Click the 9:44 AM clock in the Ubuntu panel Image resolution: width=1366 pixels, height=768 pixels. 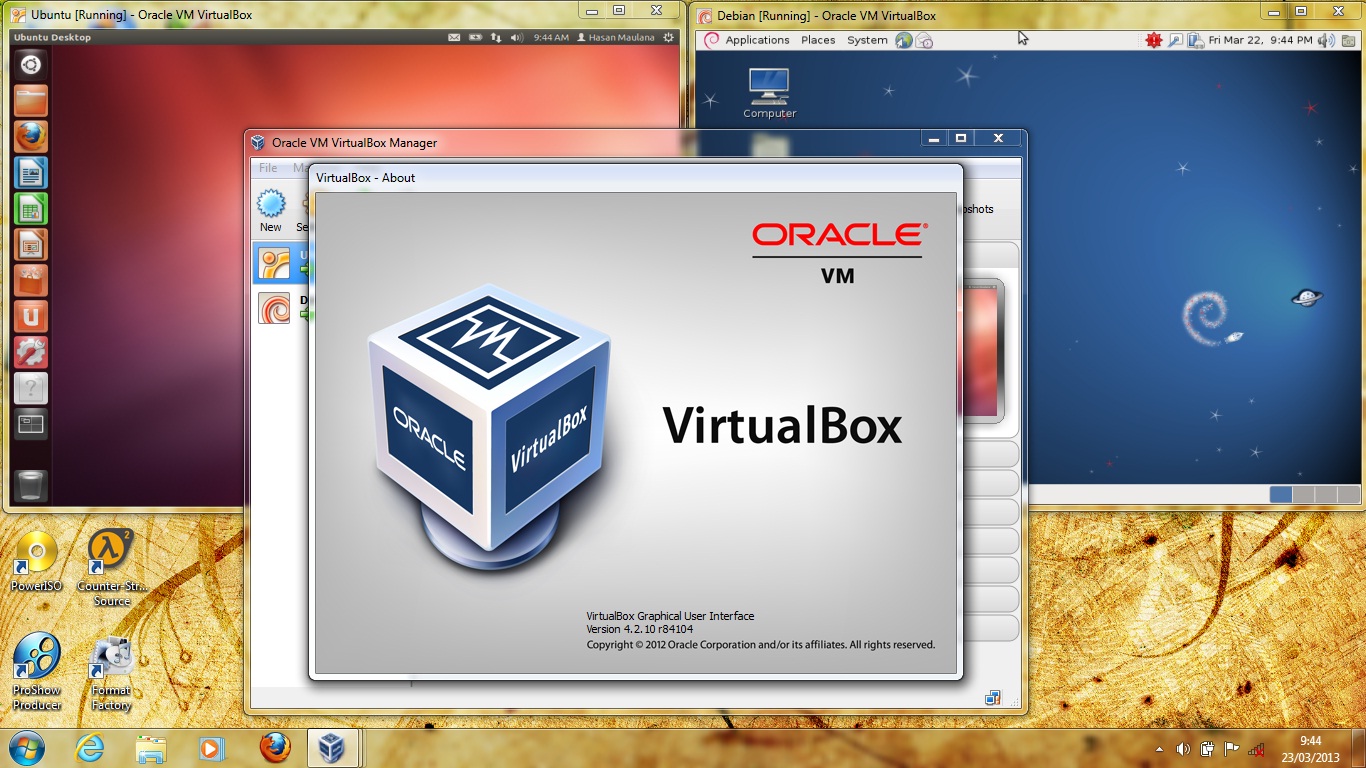551,37
